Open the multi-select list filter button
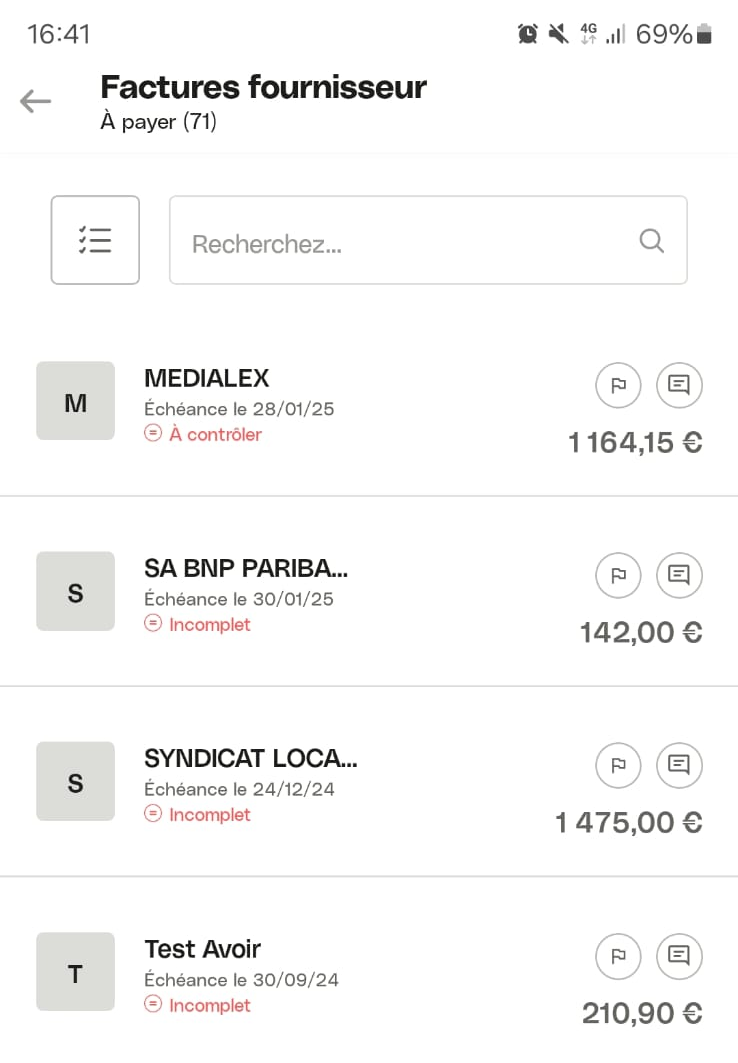This screenshot has width=738, height=1063. [x=95, y=240]
